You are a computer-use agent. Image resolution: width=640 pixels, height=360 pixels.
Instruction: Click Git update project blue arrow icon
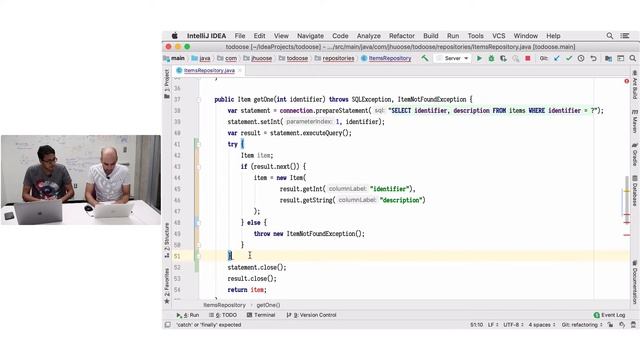(x=556, y=58)
